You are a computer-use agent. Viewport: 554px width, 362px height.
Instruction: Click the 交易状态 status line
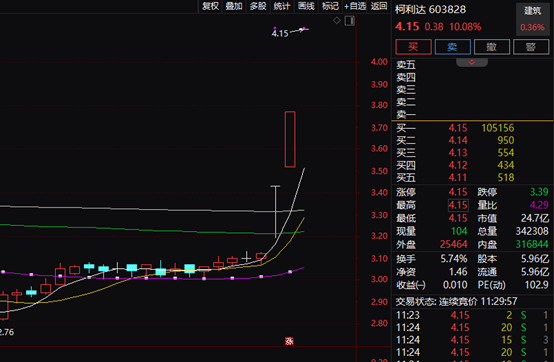[x=456, y=301]
